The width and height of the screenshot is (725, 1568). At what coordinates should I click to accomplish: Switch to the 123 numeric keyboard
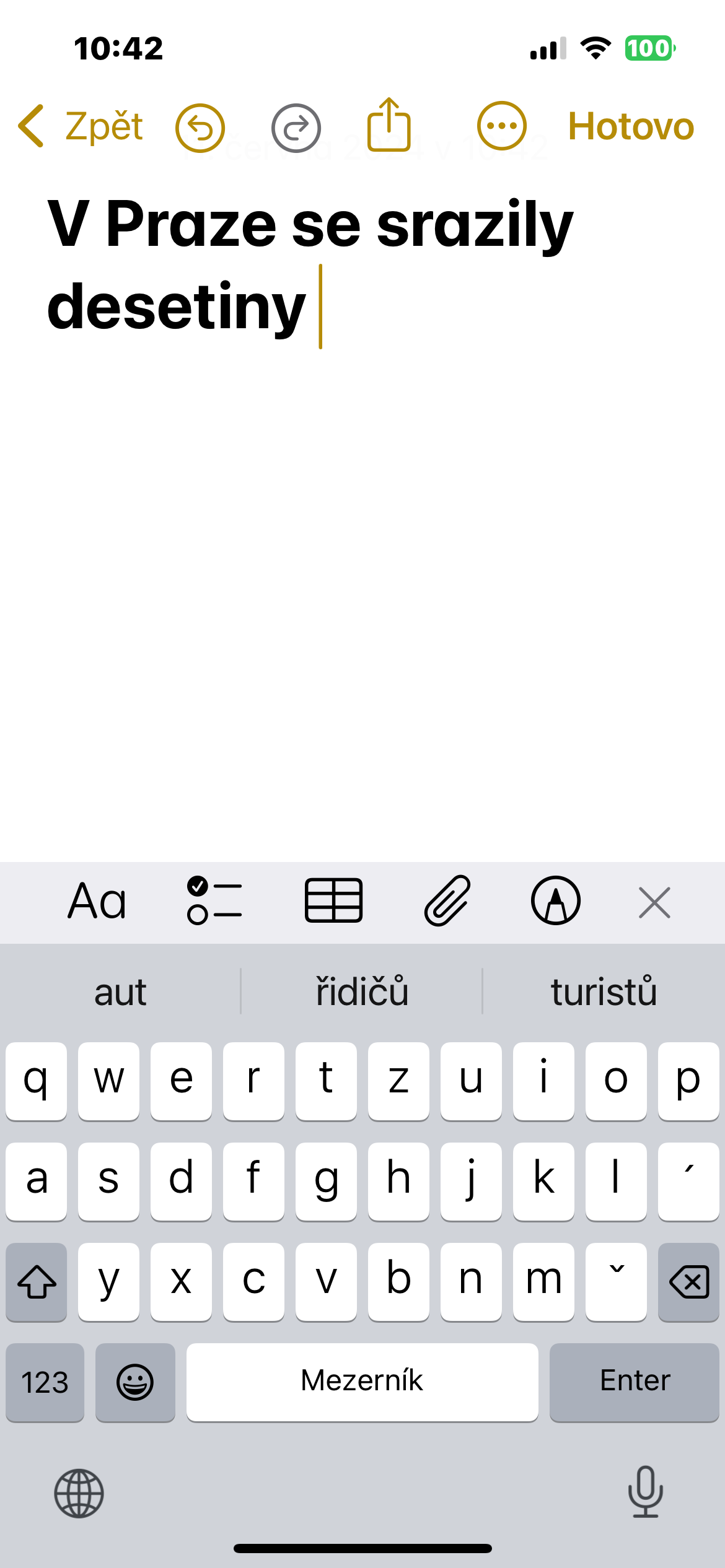click(x=45, y=1382)
